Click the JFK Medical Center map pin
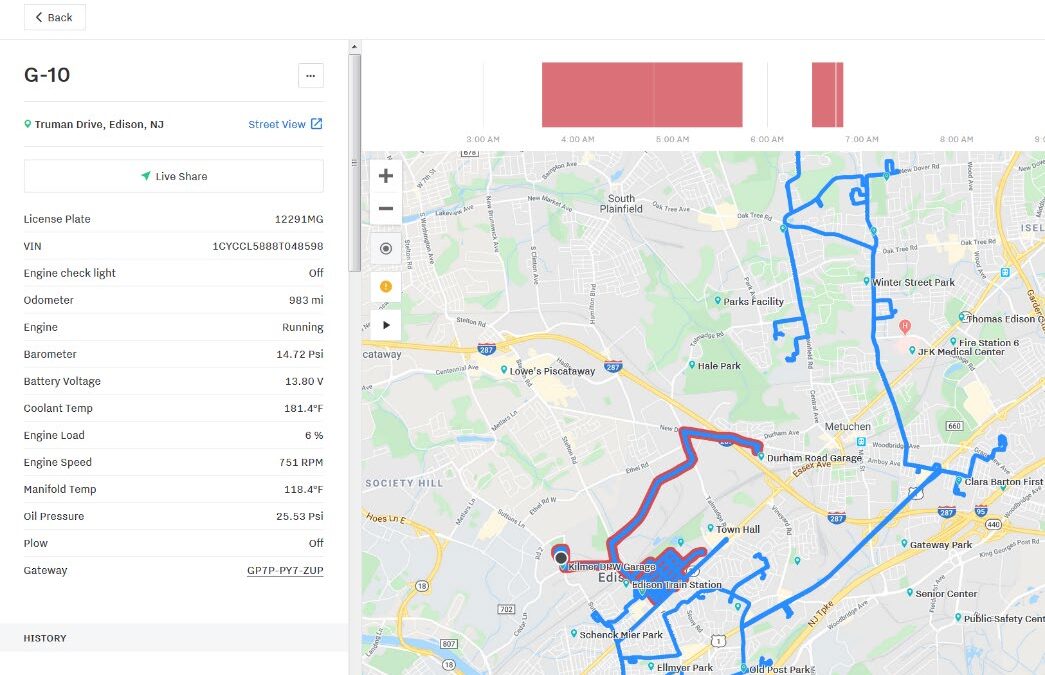 click(x=905, y=326)
